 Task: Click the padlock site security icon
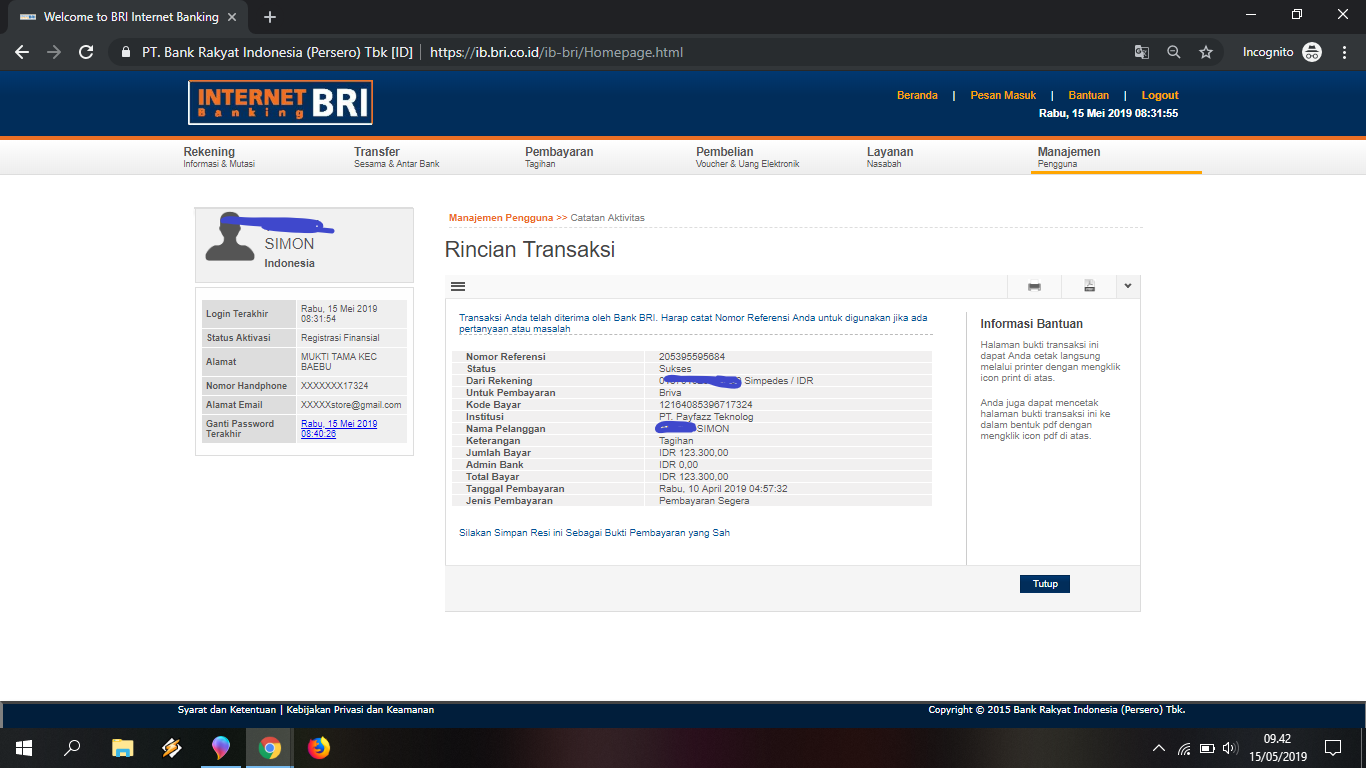coord(126,52)
